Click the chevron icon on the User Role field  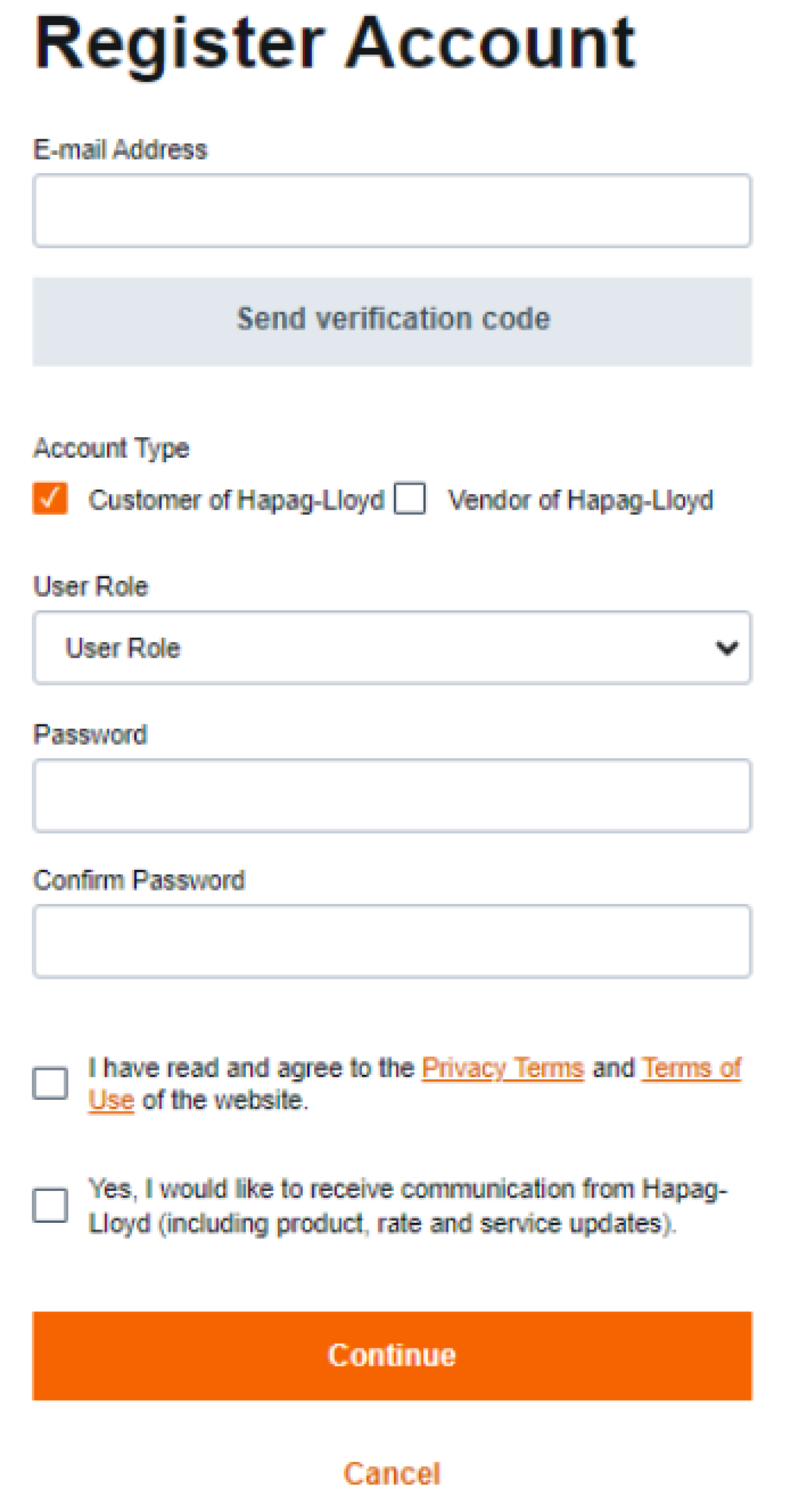728,648
